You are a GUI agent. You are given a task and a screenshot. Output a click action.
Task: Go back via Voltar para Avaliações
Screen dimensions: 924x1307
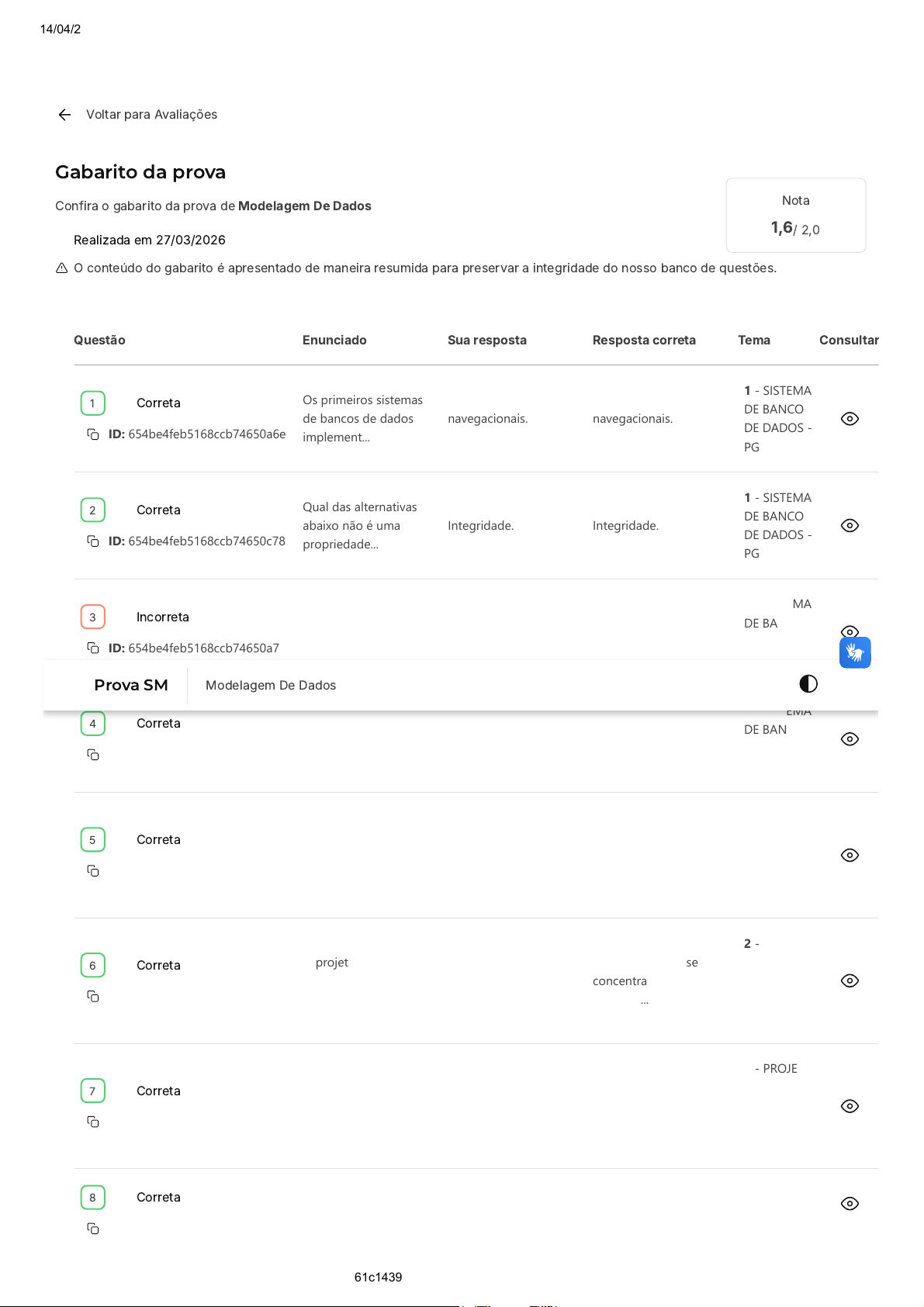point(151,115)
